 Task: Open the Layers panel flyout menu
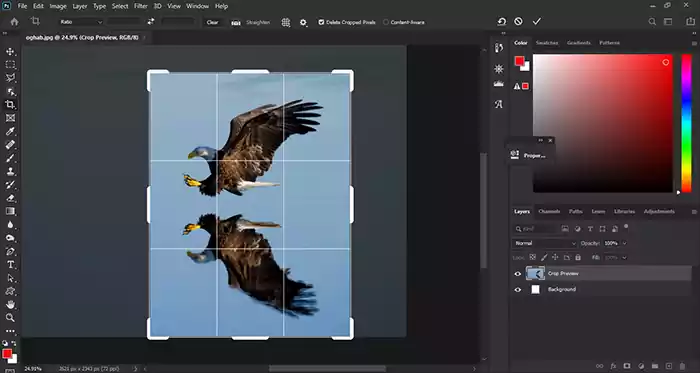click(694, 211)
